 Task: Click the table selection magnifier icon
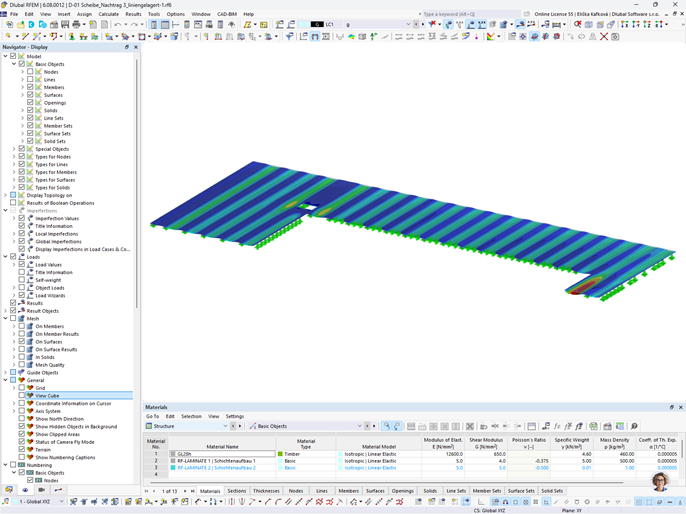386,426
